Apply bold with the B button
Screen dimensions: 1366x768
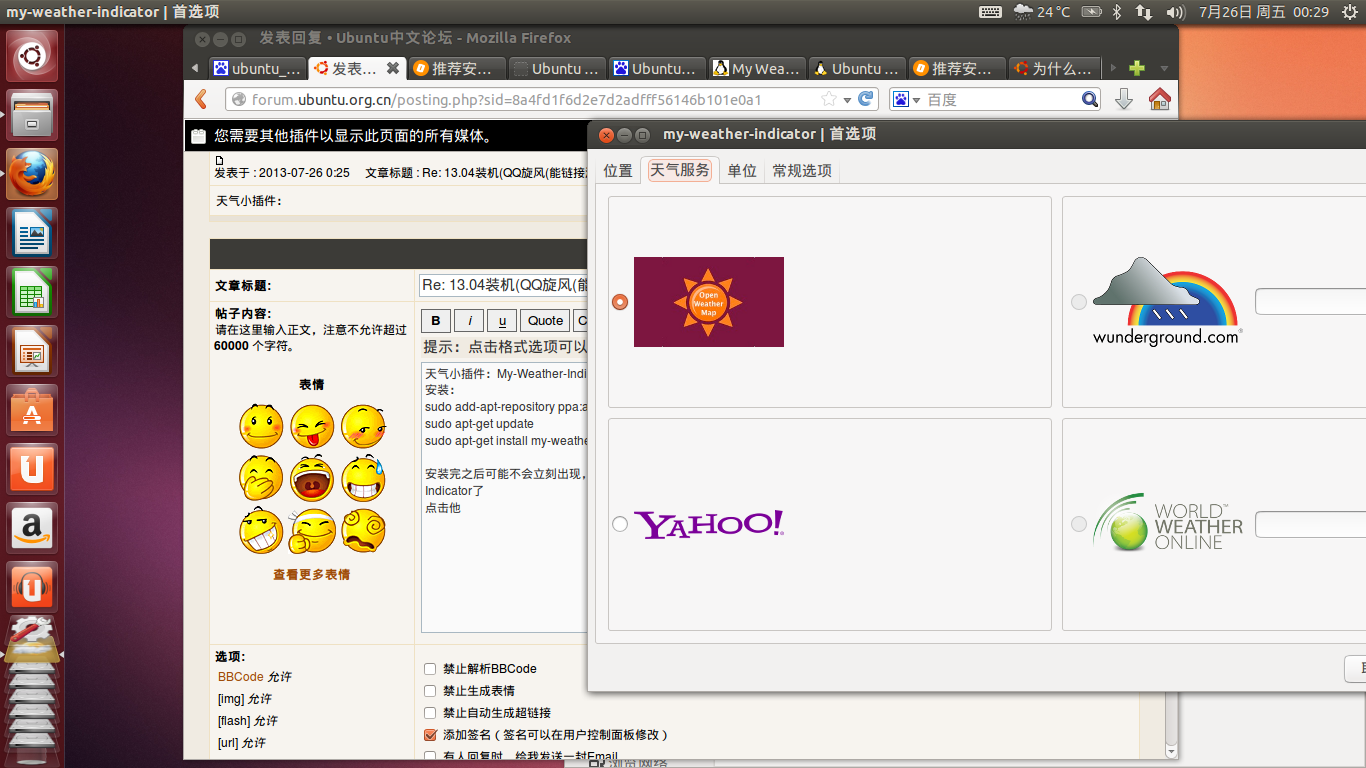coord(435,320)
